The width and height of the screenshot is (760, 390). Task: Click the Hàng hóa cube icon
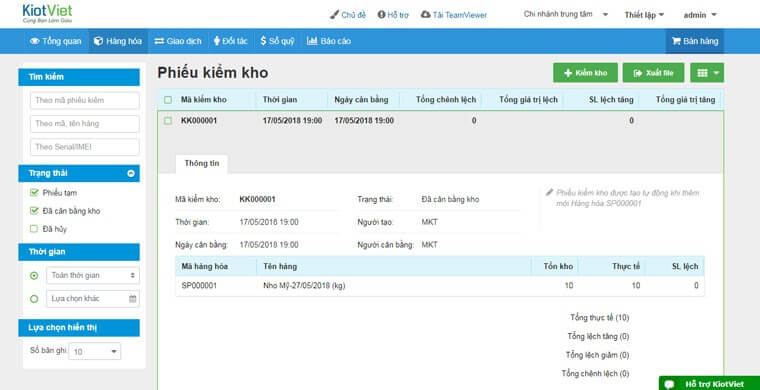(x=98, y=41)
